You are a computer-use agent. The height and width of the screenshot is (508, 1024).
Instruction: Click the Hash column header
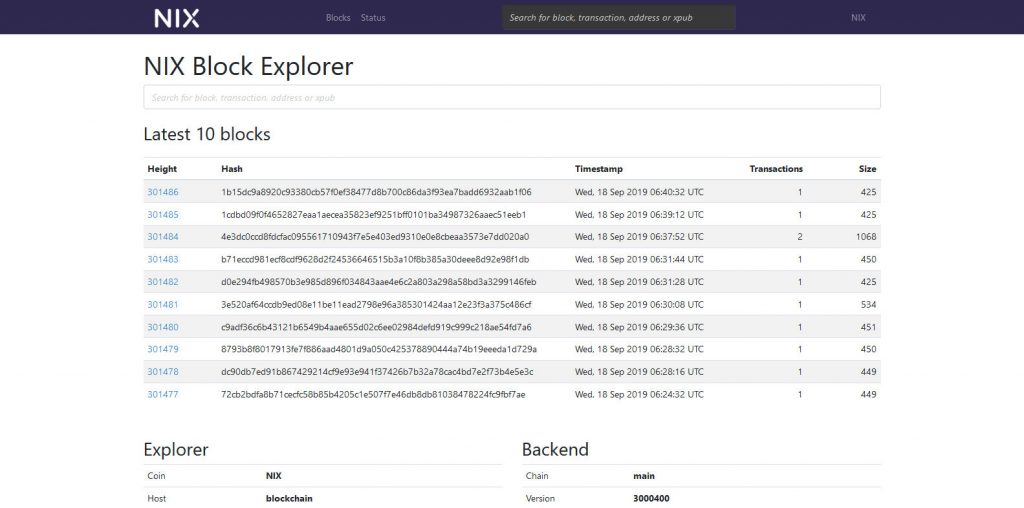(x=232, y=169)
